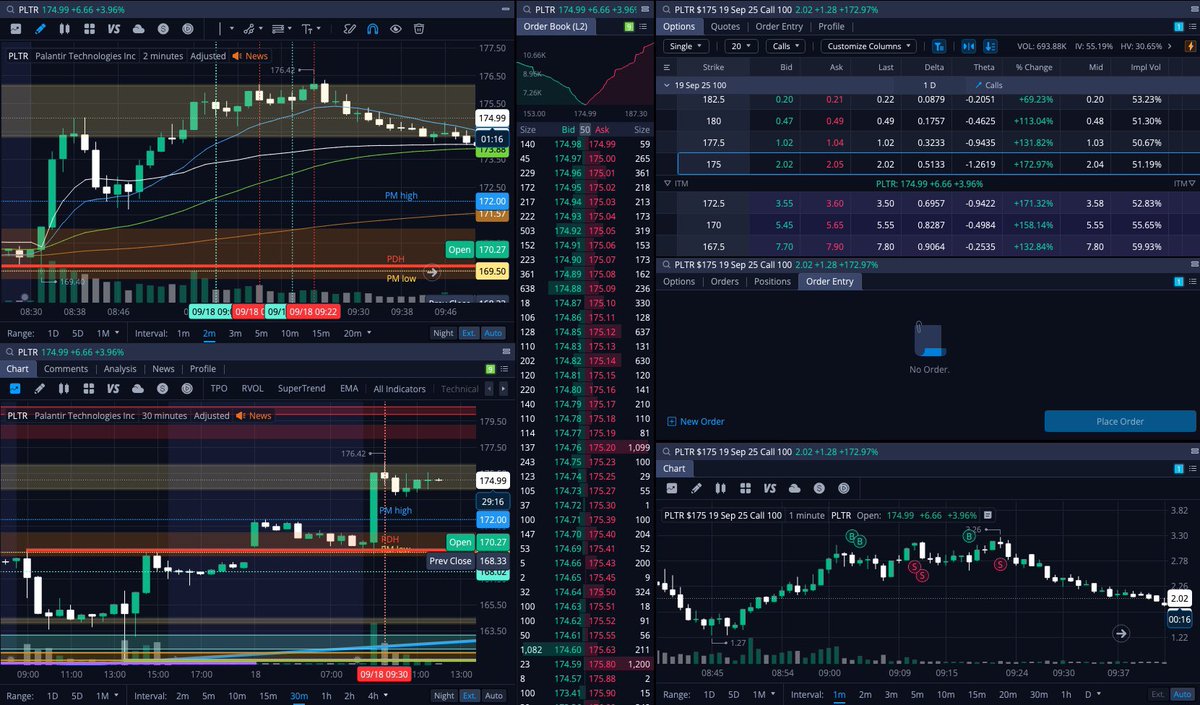Screen dimensions: 1200x705
Task: Click the orange lightning quick trade icon
Action: tap(1190, 46)
